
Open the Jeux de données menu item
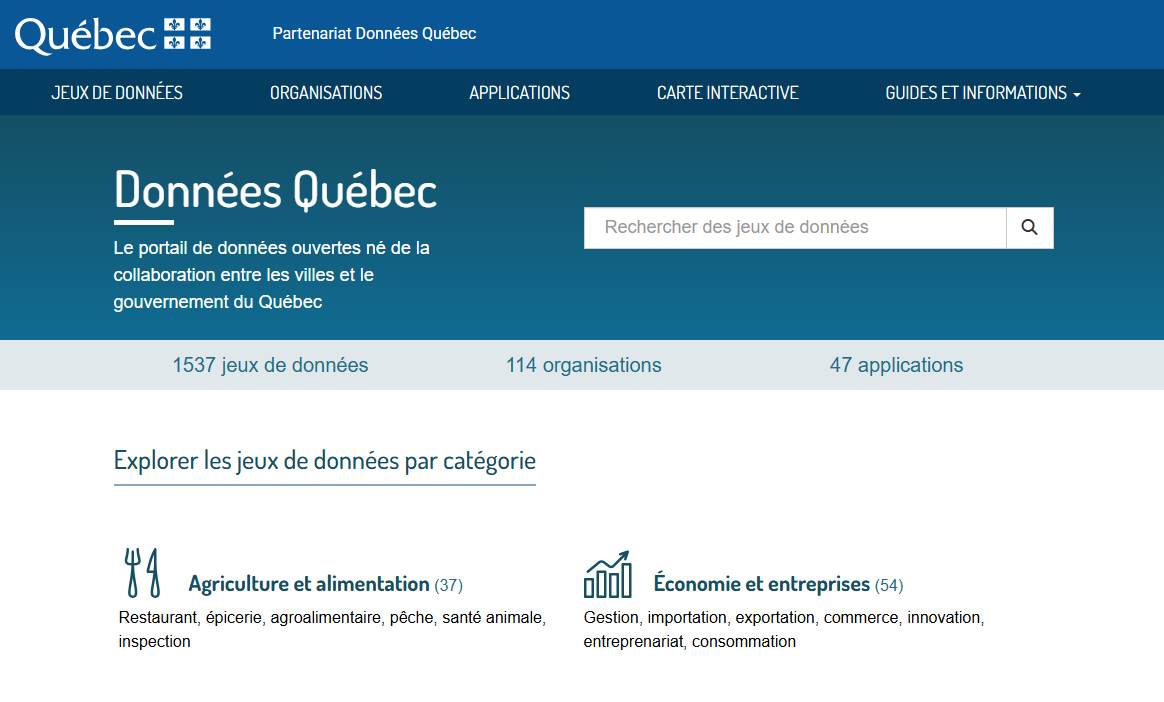[x=117, y=93]
